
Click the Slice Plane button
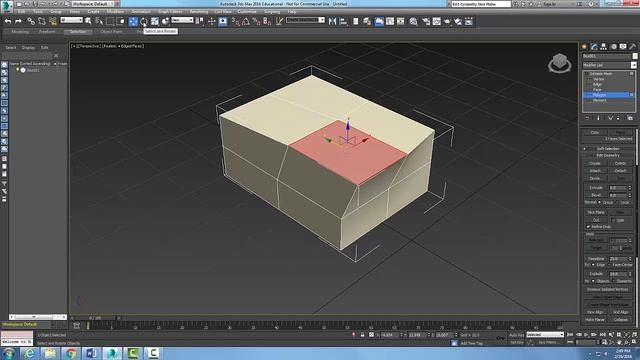[596, 212]
